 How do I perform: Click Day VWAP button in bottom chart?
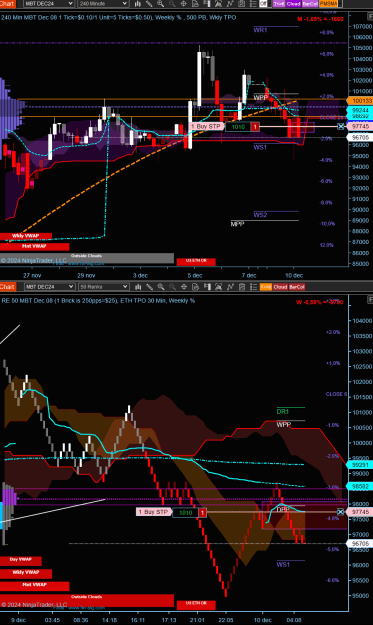click(21, 560)
